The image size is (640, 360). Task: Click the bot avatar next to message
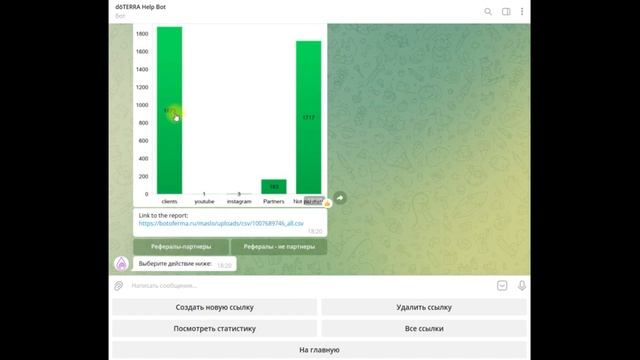coord(122,264)
